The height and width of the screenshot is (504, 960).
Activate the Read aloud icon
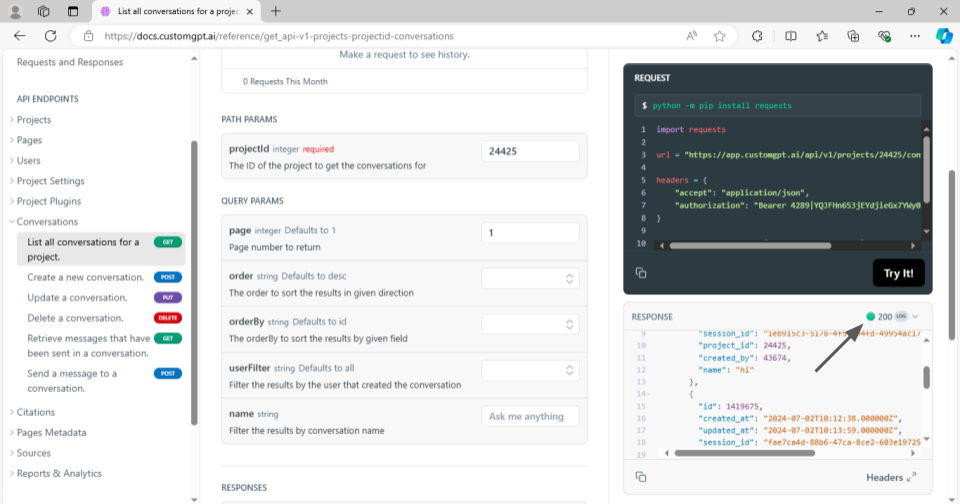pos(691,36)
